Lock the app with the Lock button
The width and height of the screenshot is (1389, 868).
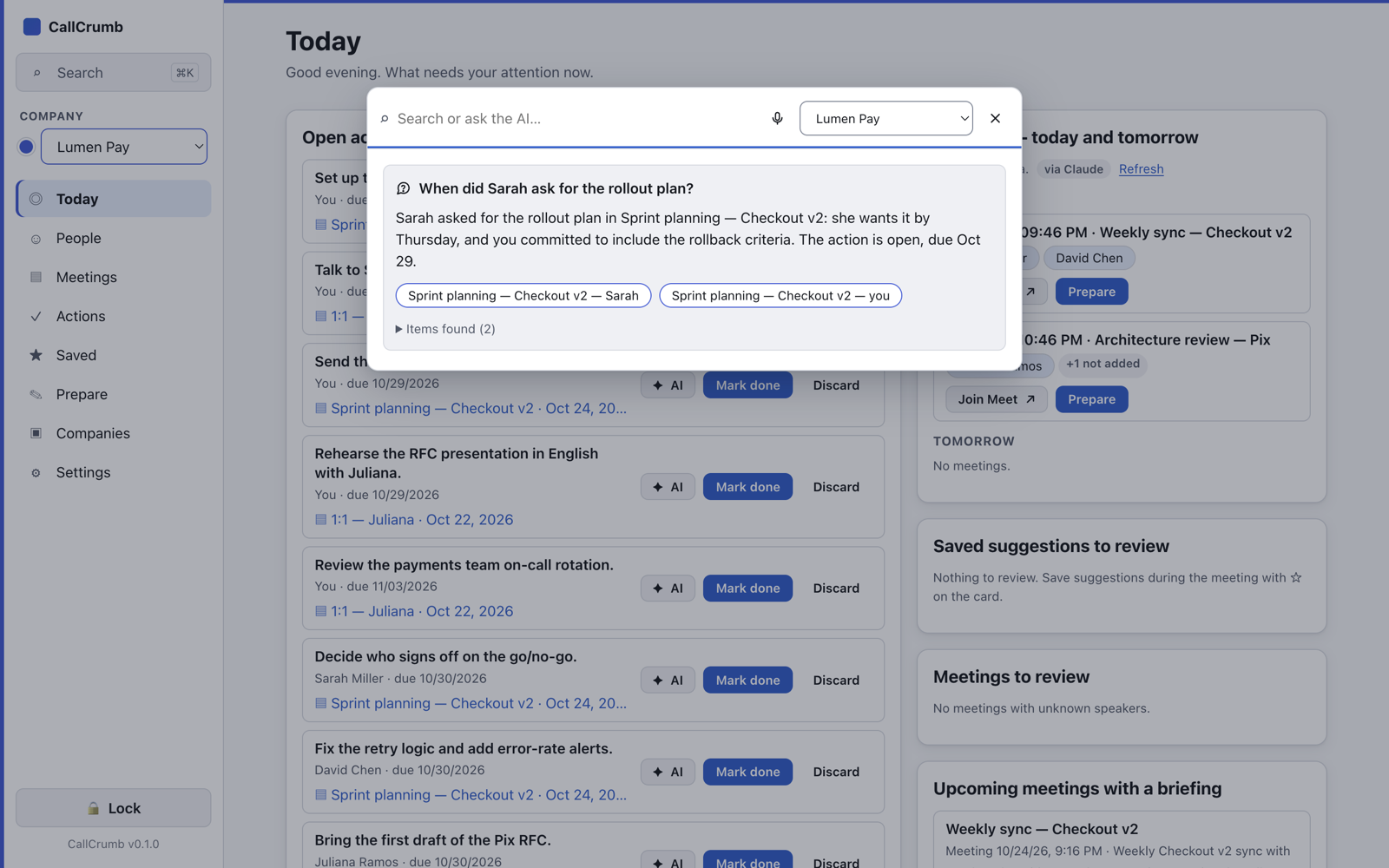[113, 808]
